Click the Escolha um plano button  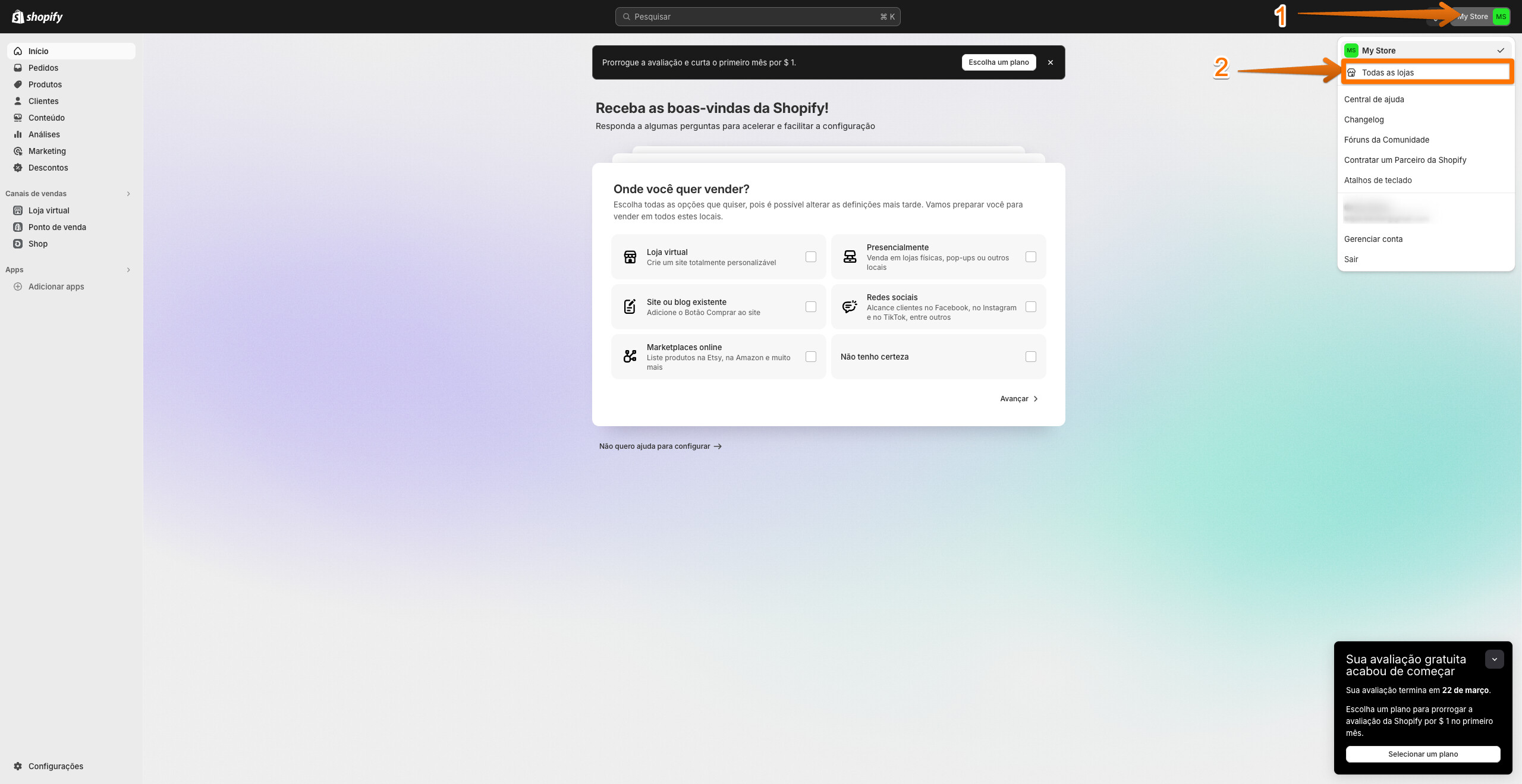click(998, 62)
